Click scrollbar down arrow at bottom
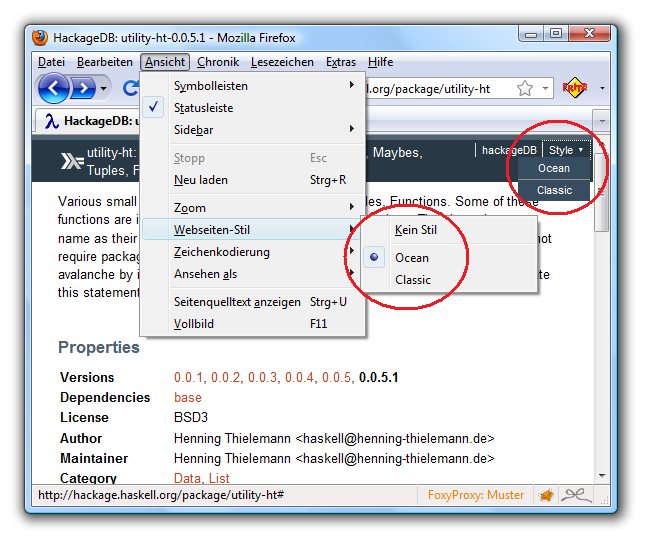Viewport: 645px width, 546px height. [x=602, y=476]
